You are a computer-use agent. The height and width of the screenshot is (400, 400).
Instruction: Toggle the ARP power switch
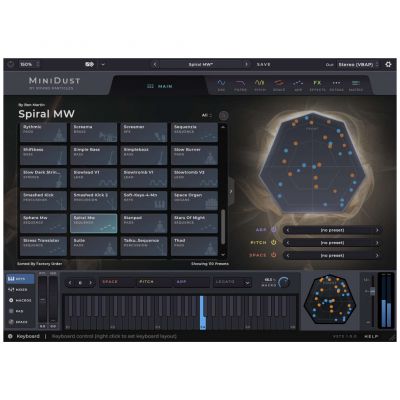coord(274,230)
